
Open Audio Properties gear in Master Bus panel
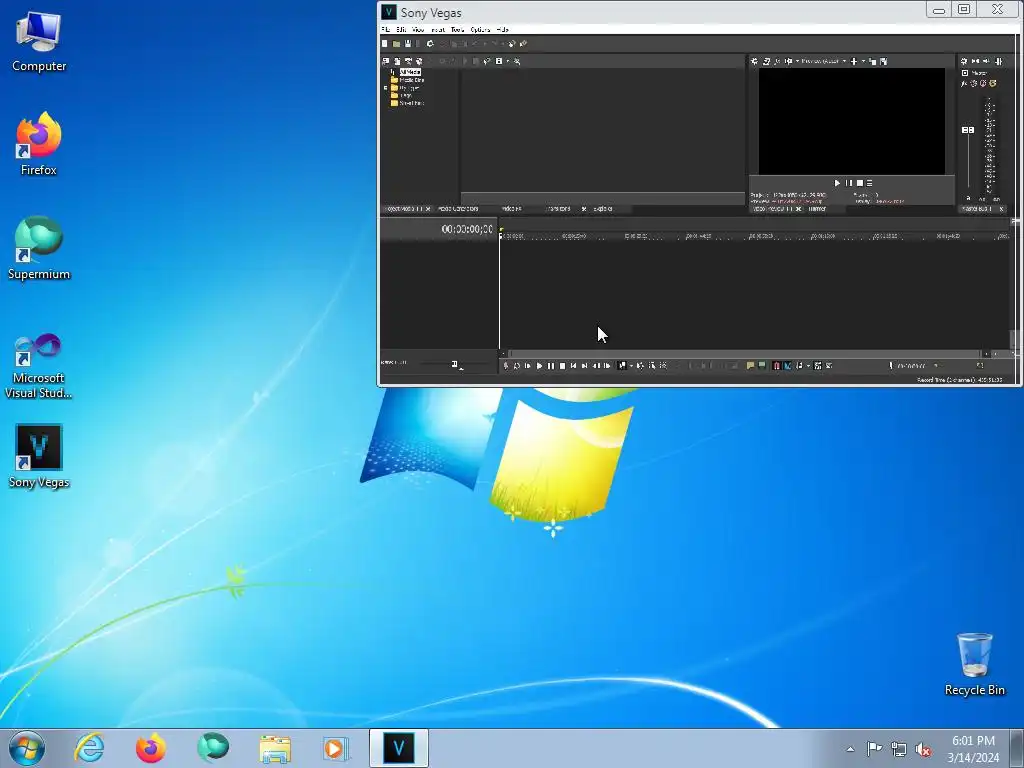pos(963,61)
